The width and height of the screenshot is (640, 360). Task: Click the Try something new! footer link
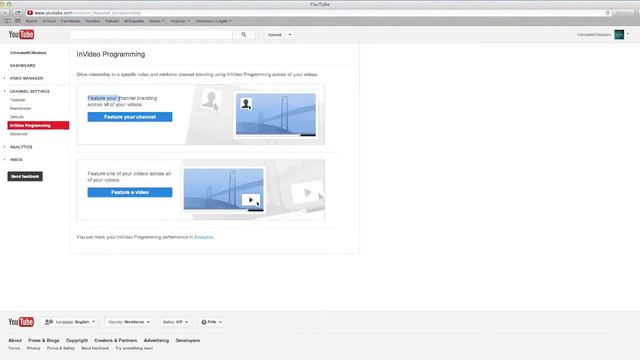(x=134, y=348)
